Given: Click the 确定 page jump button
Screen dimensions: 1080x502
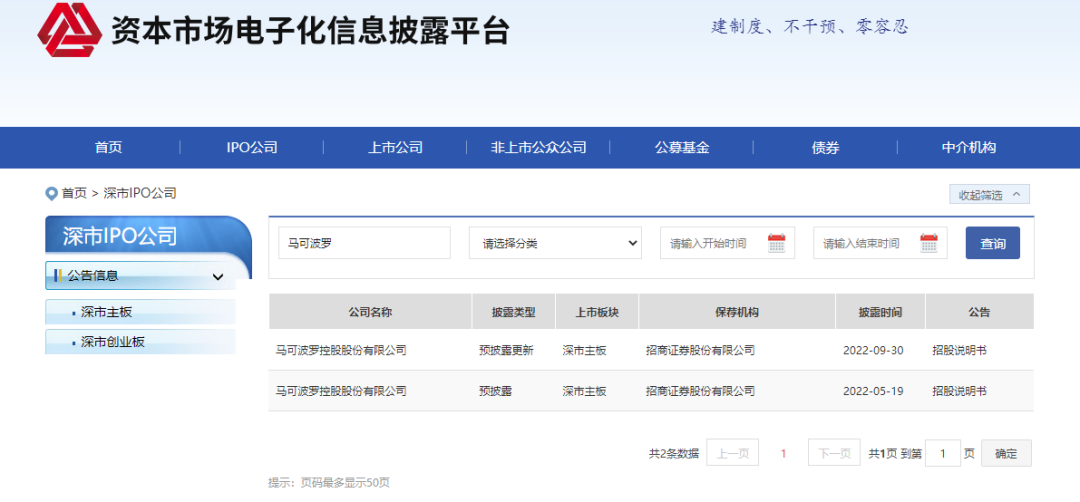Looking at the screenshot, I should coord(1006,454).
